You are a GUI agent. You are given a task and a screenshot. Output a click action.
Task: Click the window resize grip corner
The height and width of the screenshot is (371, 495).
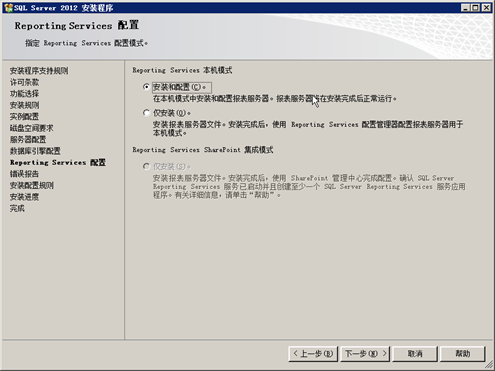(489, 365)
